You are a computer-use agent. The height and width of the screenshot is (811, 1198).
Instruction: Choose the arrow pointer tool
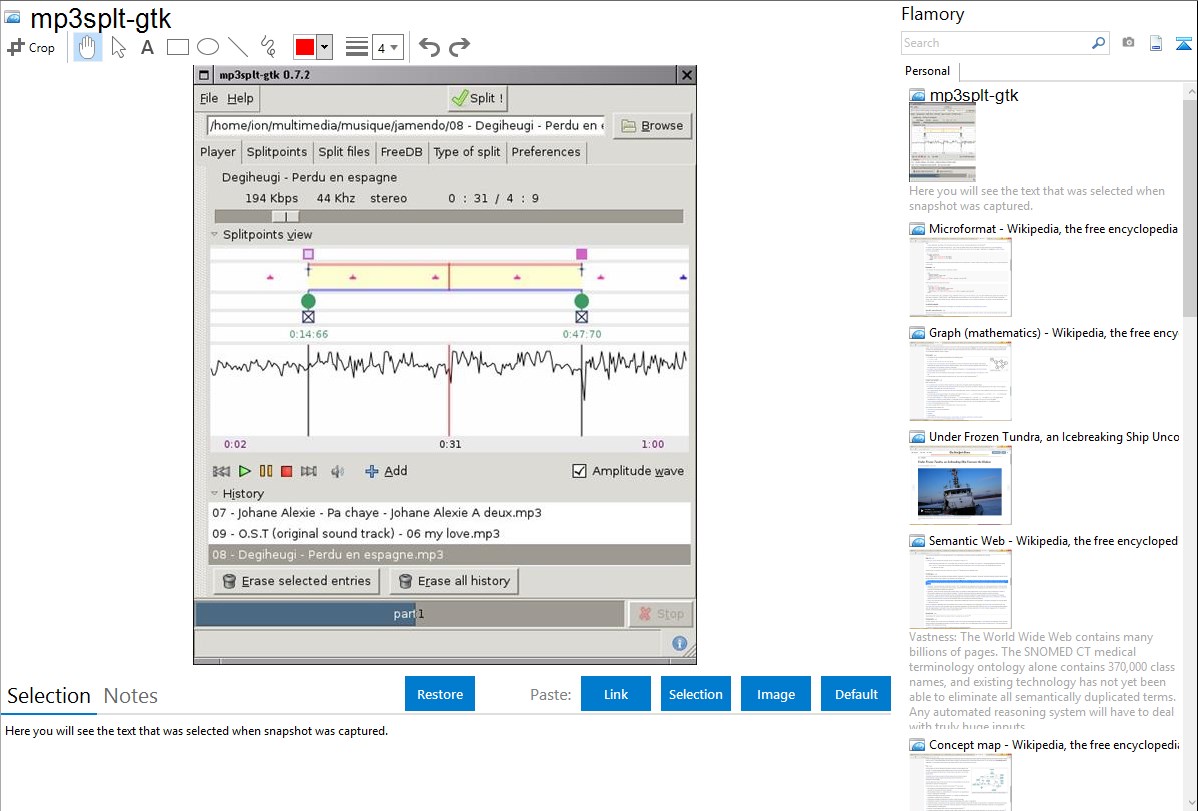(118, 47)
